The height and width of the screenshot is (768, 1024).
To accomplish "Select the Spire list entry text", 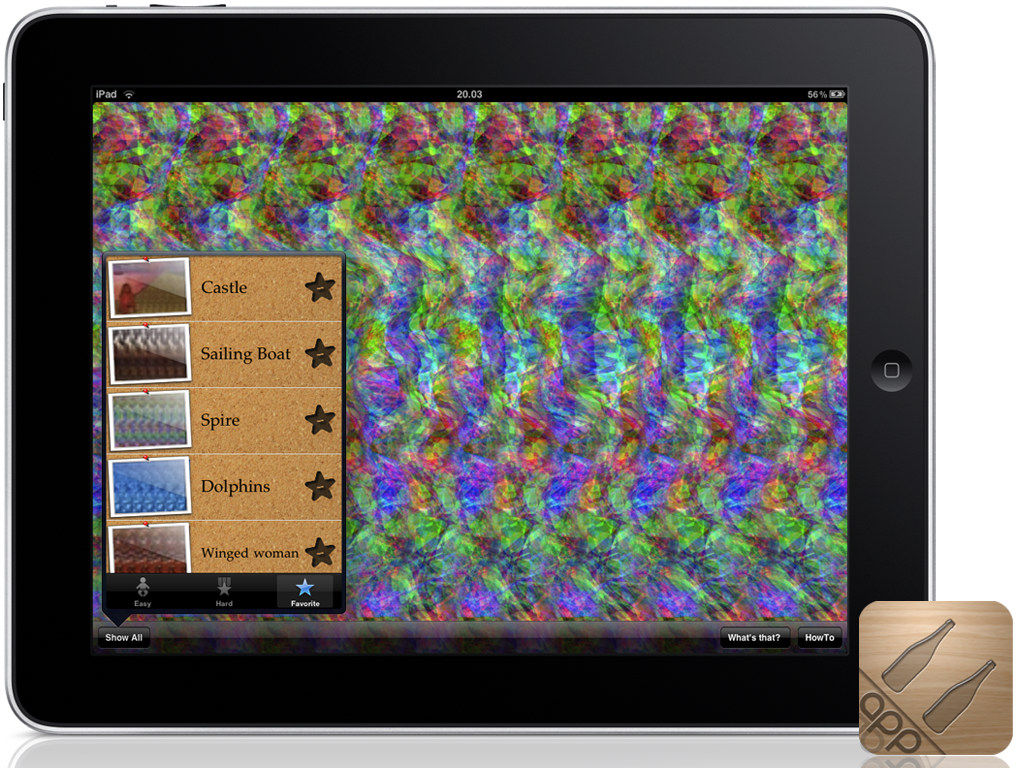I will pyautogui.click(x=220, y=421).
